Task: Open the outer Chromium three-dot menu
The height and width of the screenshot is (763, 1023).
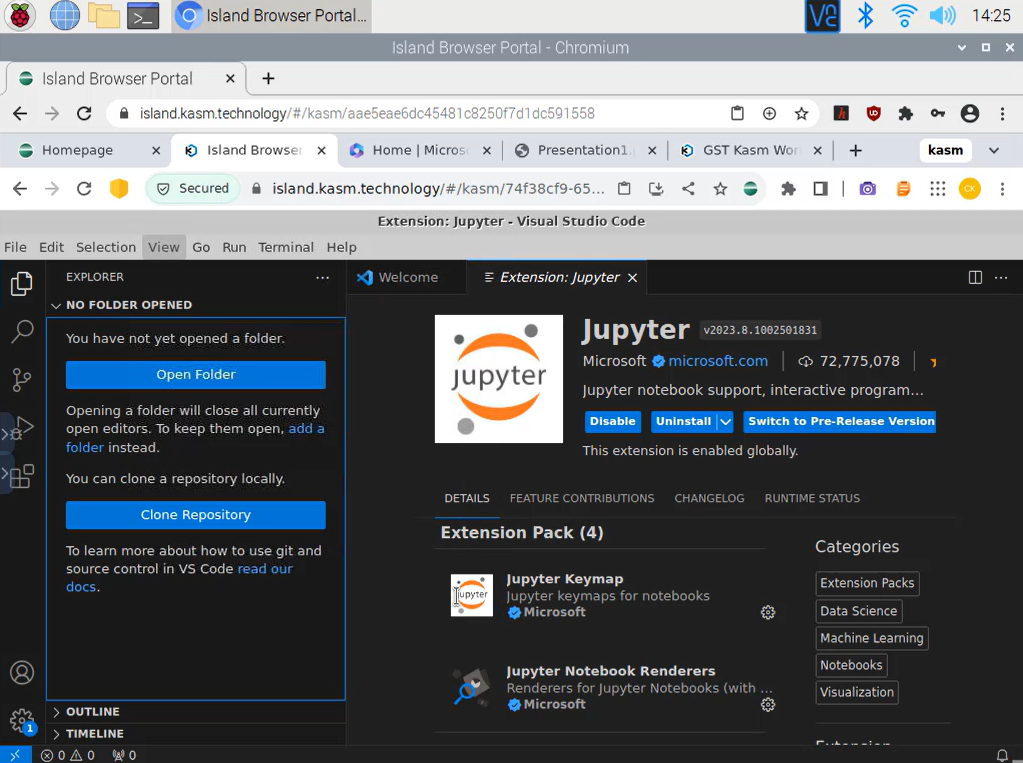Action: [x=1002, y=114]
